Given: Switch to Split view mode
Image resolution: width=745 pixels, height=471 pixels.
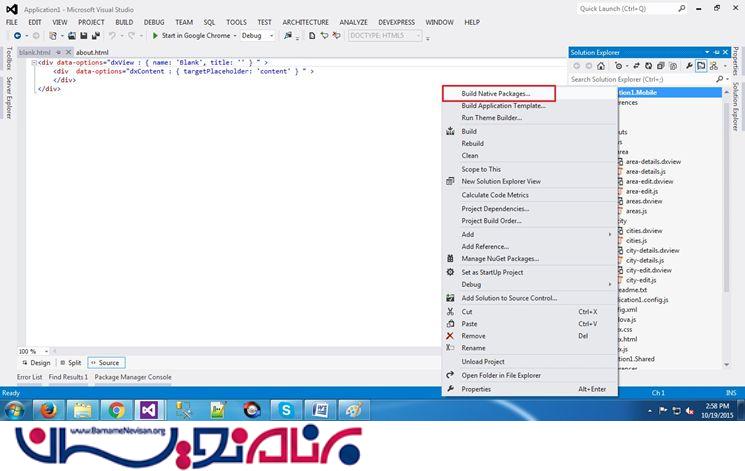Looking at the screenshot, I should (x=70, y=363).
